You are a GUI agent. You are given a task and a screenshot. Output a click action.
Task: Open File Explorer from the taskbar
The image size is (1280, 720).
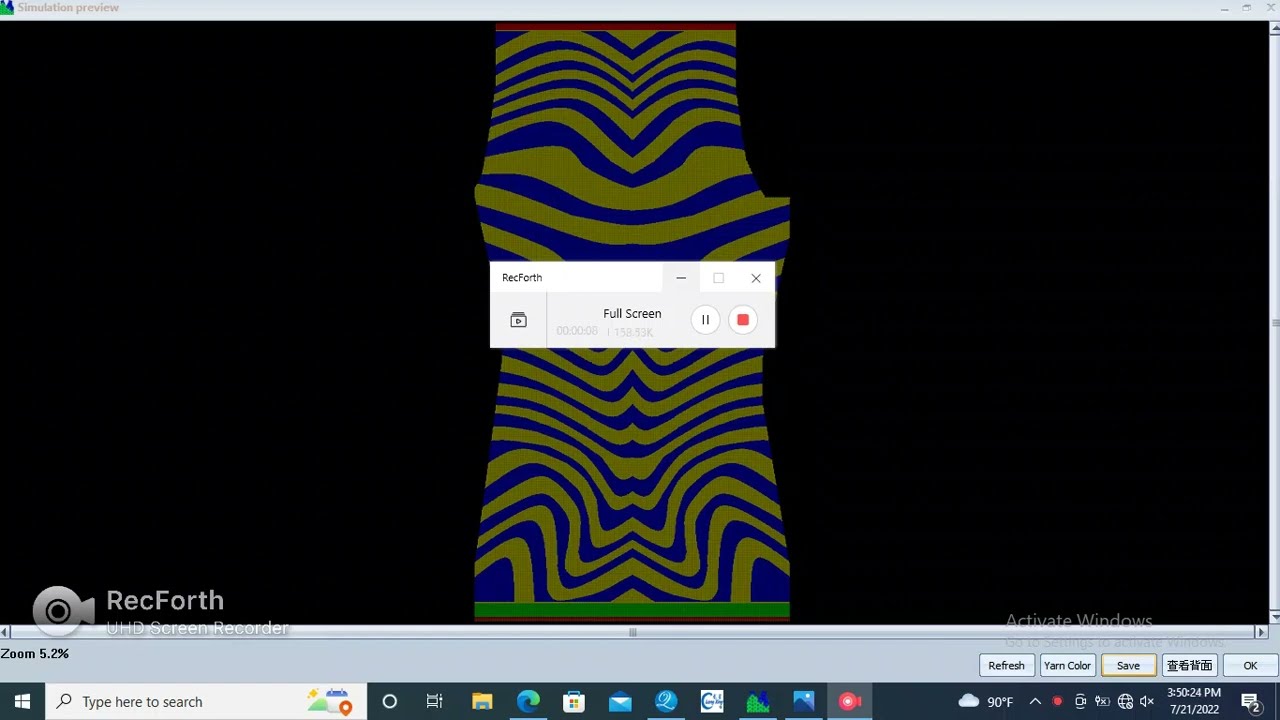point(482,702)
